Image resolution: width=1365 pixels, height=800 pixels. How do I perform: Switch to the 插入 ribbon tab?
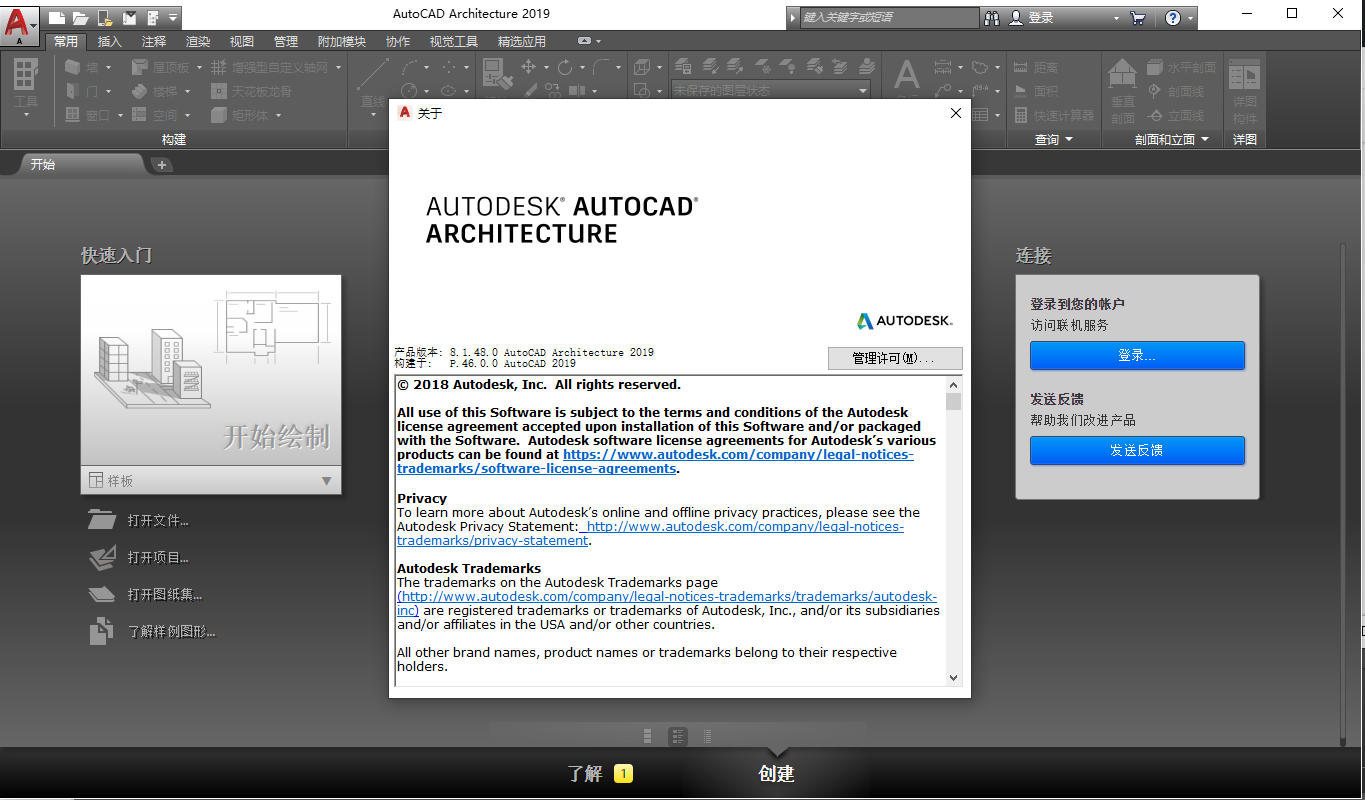point(107,41)
